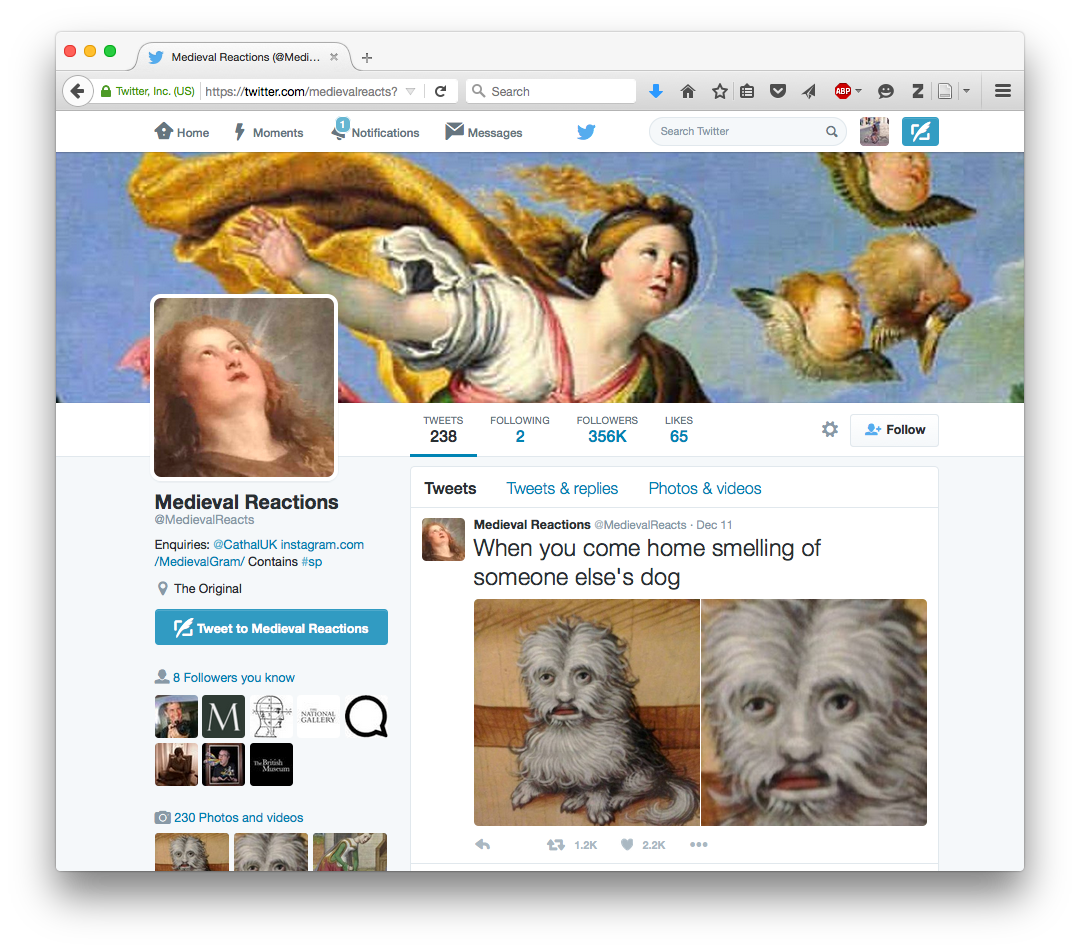
Task: Save page to Pocket icon
Action: coord(778,91)
